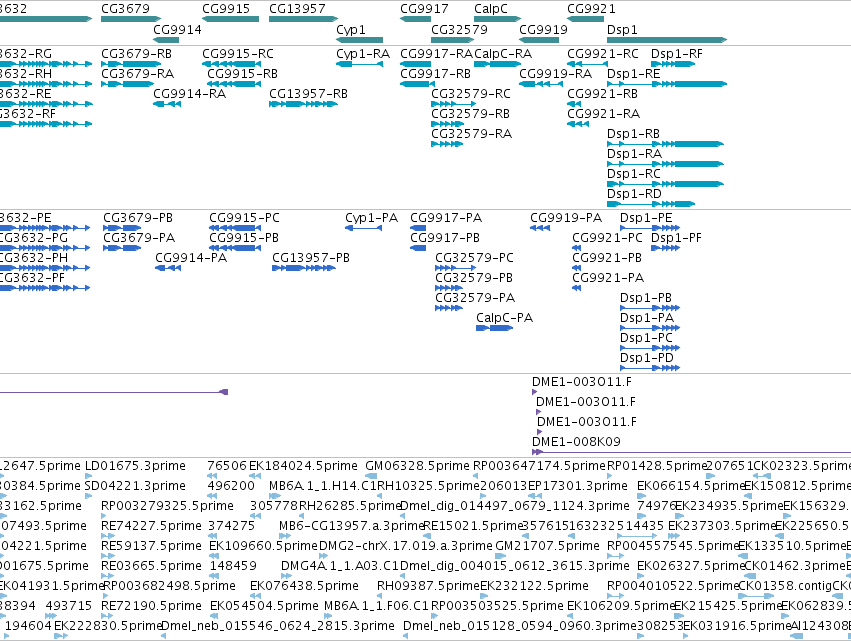
Task: Select transcript Dsp1-RF
Action: coord(673,64)
